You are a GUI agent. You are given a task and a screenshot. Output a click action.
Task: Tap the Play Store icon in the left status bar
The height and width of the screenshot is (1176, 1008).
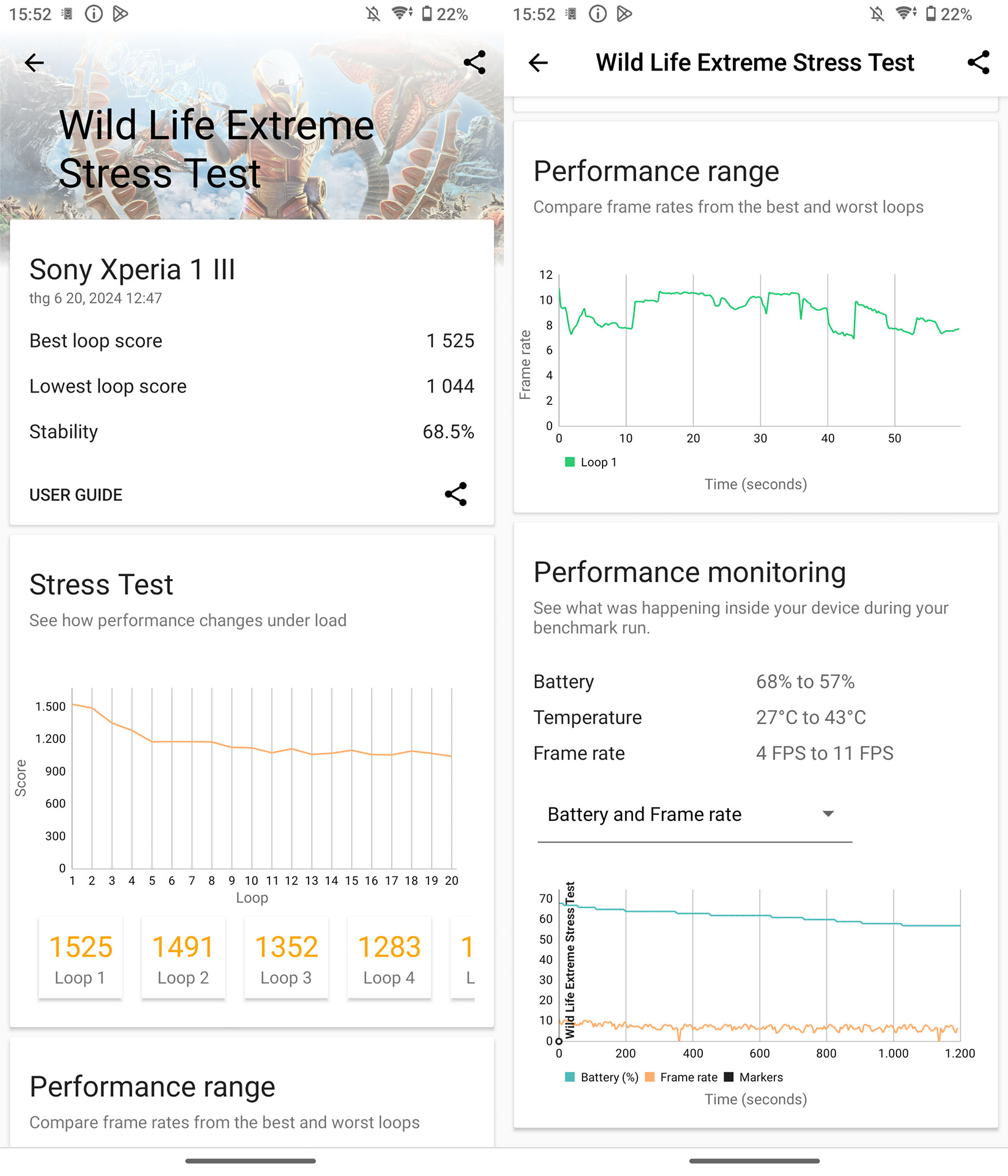pos(120,13)
